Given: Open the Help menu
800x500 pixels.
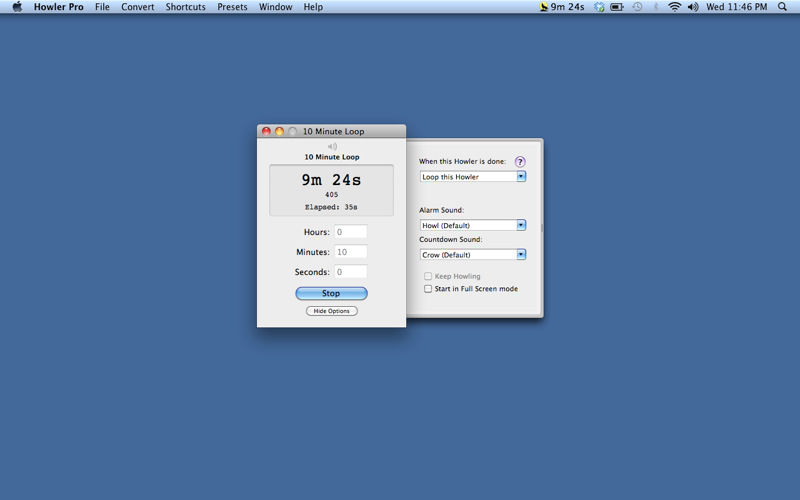Looking at the screenshot, I should 313,7.
